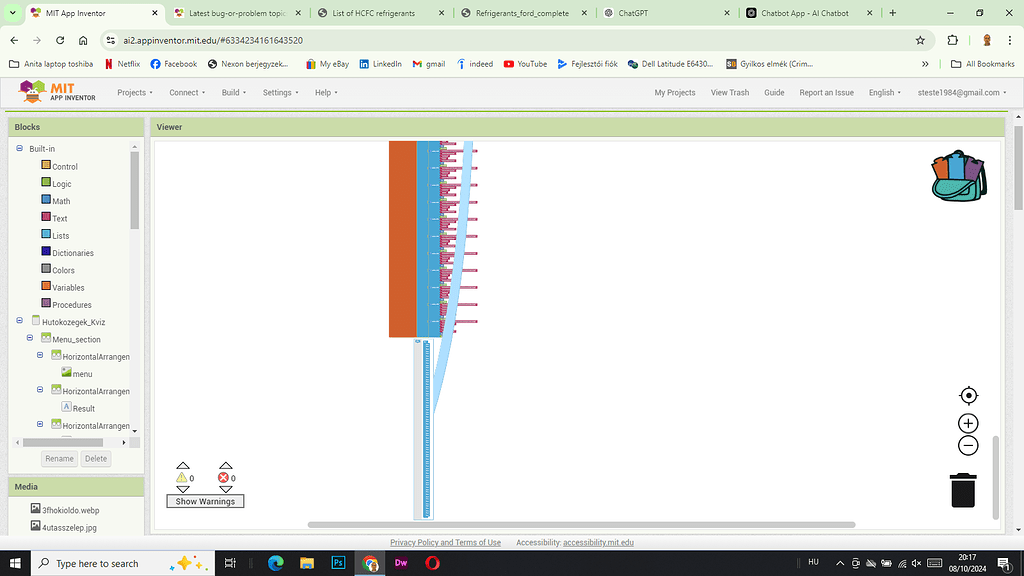Show more bookmarks with the chevron
Image resolution: width=1024 pixels, height=576 pixels.
pos(925,64)
